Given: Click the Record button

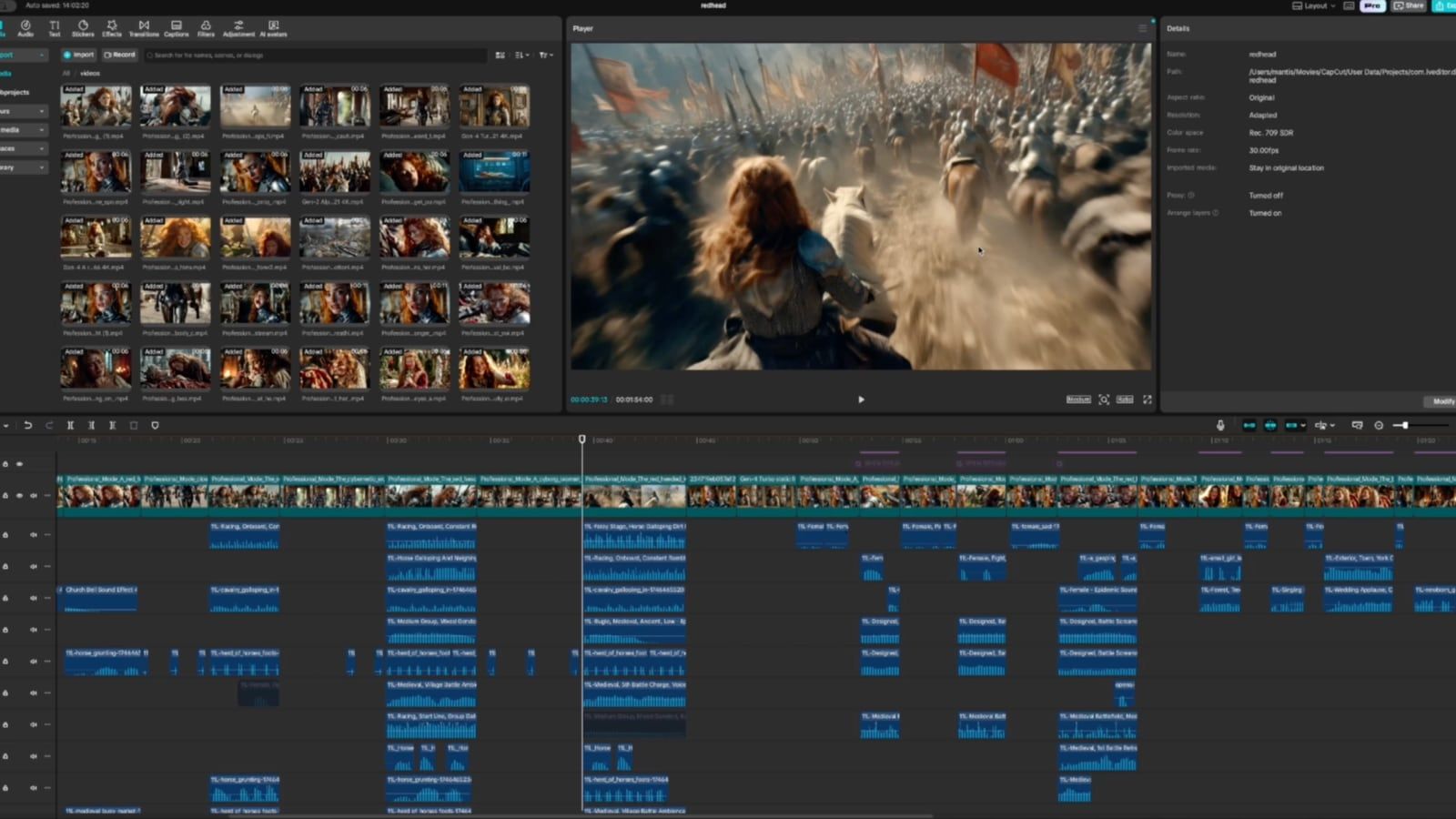Looking at the screenshot, I should click(x=119, y=55).
